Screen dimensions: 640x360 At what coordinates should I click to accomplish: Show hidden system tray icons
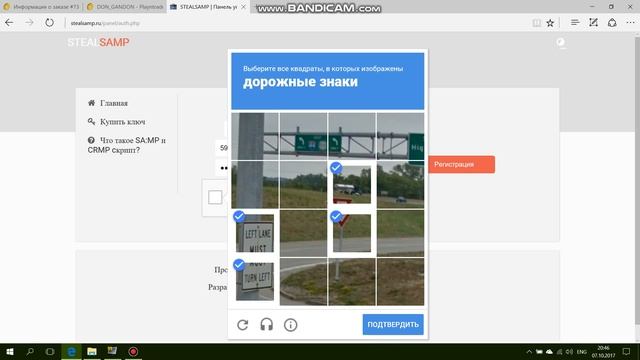(x=529, y=351)
